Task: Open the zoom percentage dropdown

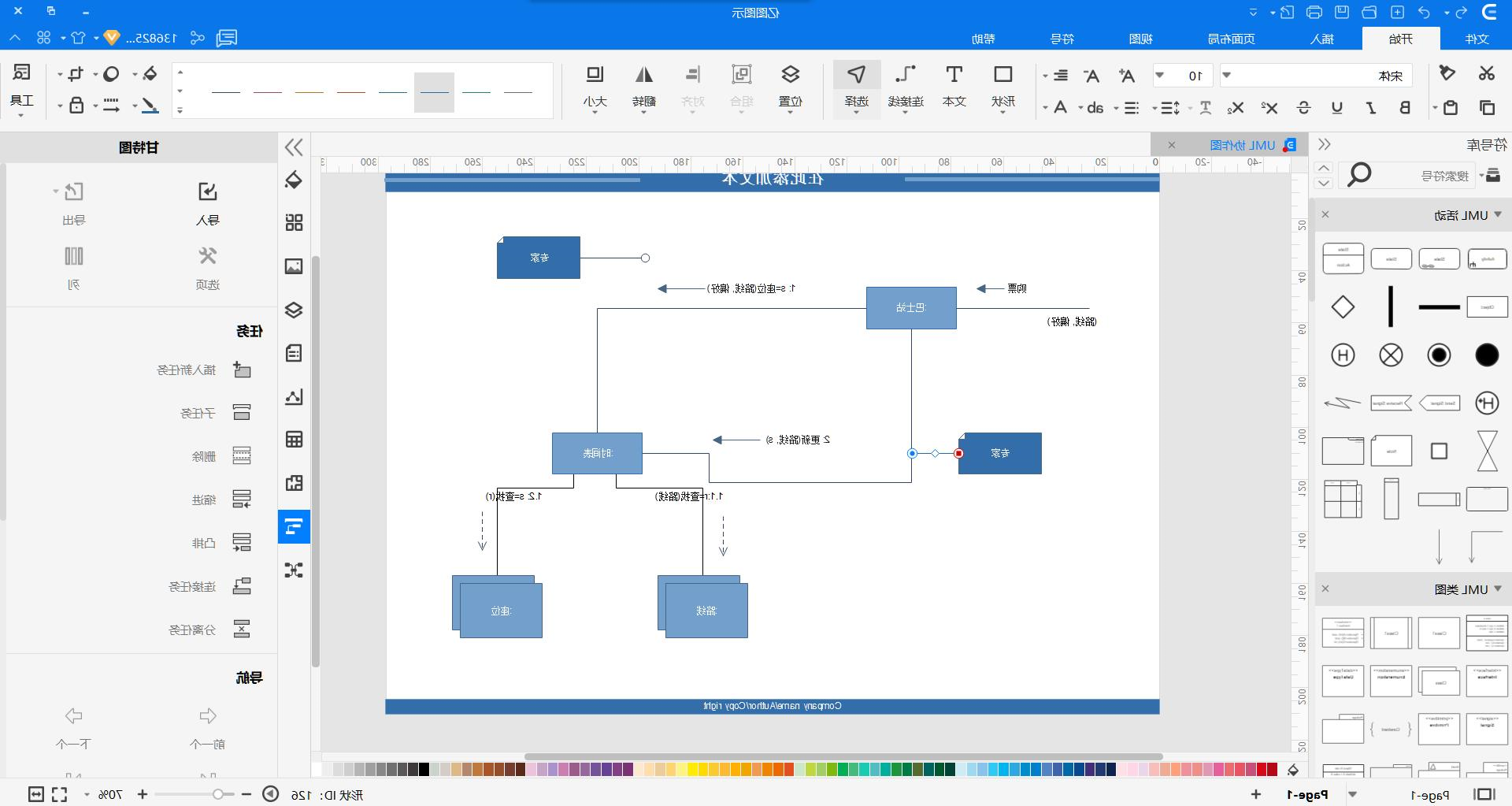Action: tap(87, 794)
